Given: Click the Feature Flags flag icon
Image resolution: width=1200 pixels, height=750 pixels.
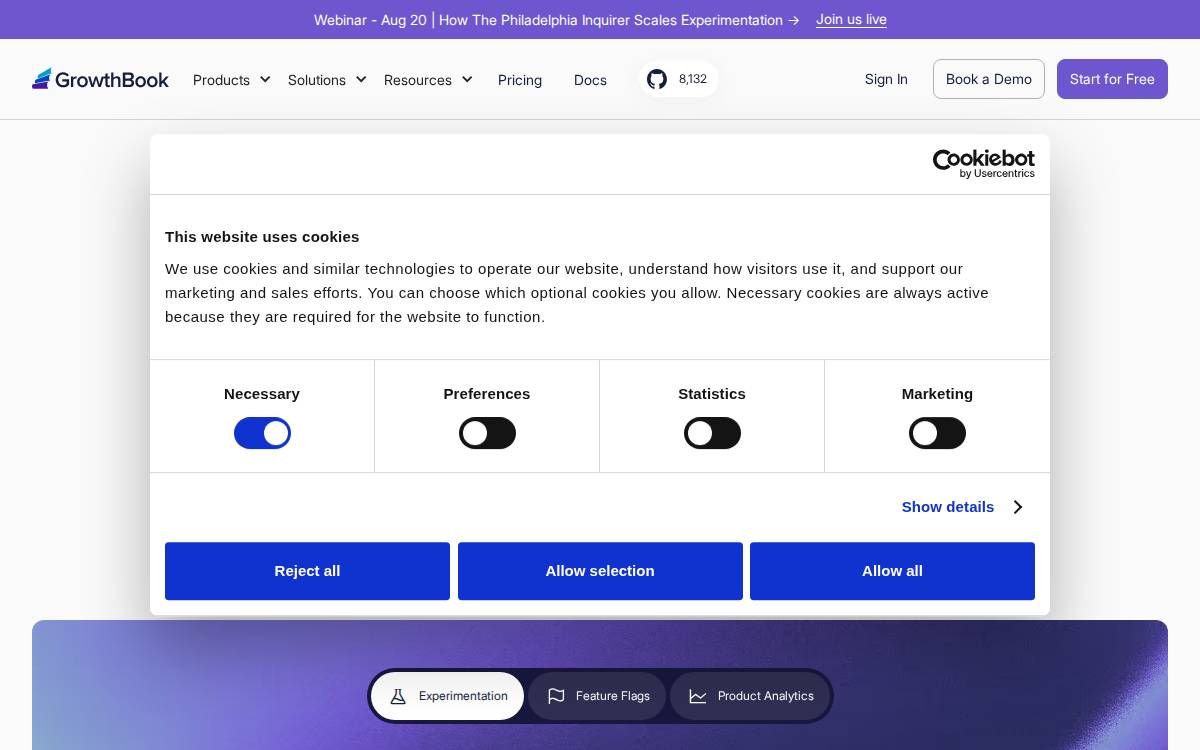Looking at the screenshot, I should pos(556,696).
